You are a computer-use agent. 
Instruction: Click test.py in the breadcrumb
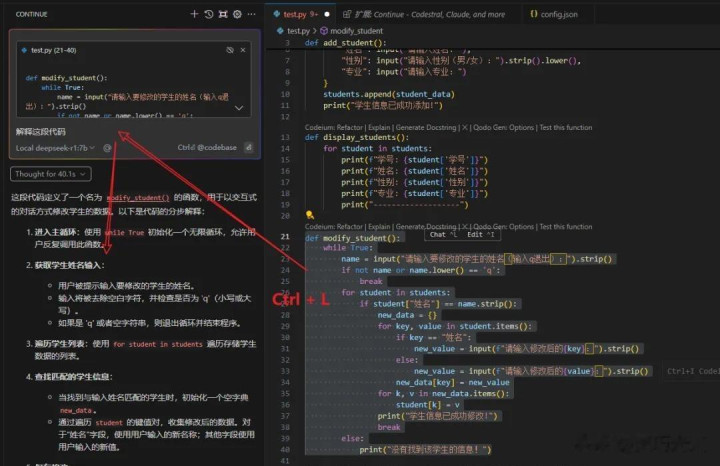298,31
